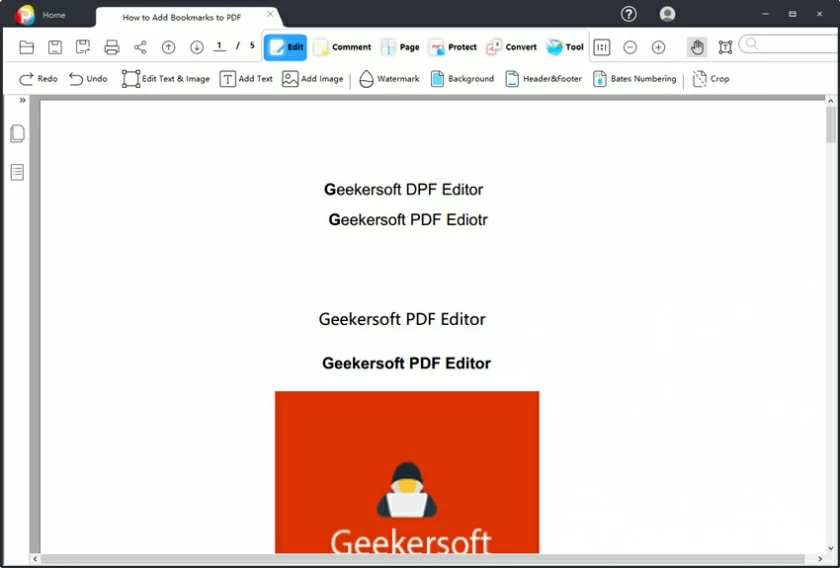Zoom out with the minus icon

(630, 47)
